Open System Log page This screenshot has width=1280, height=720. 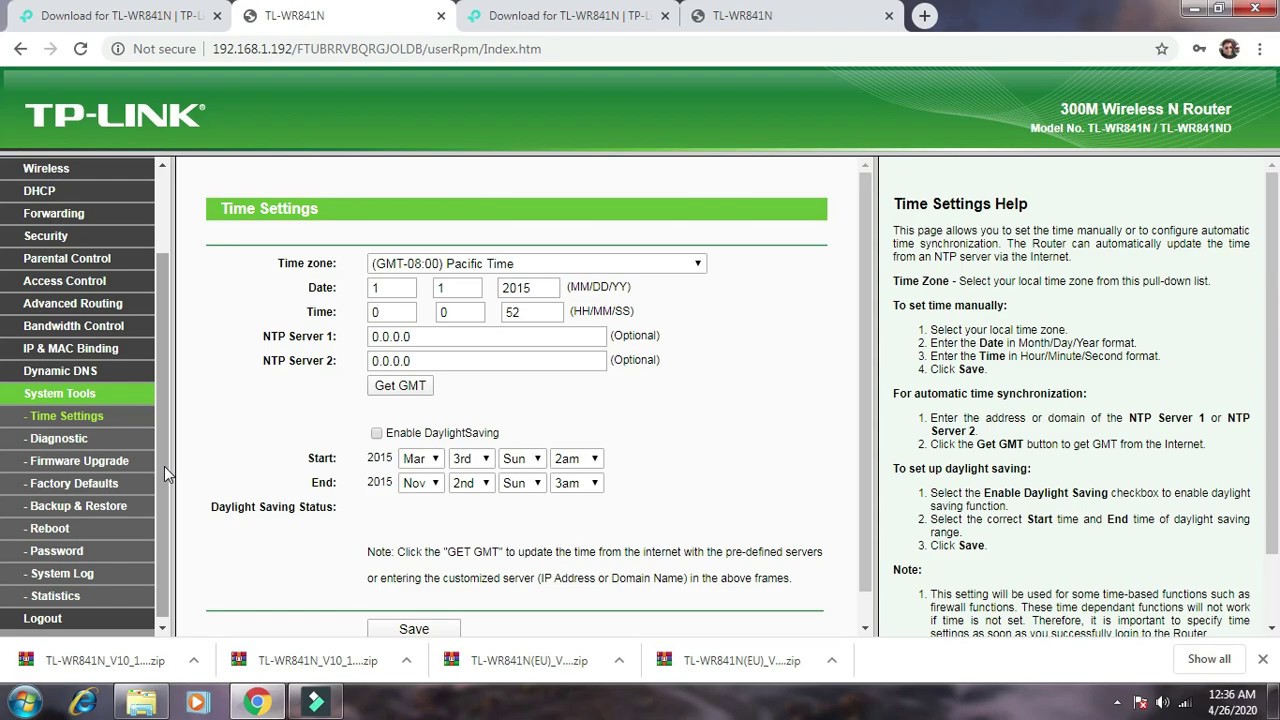(77, 573)
